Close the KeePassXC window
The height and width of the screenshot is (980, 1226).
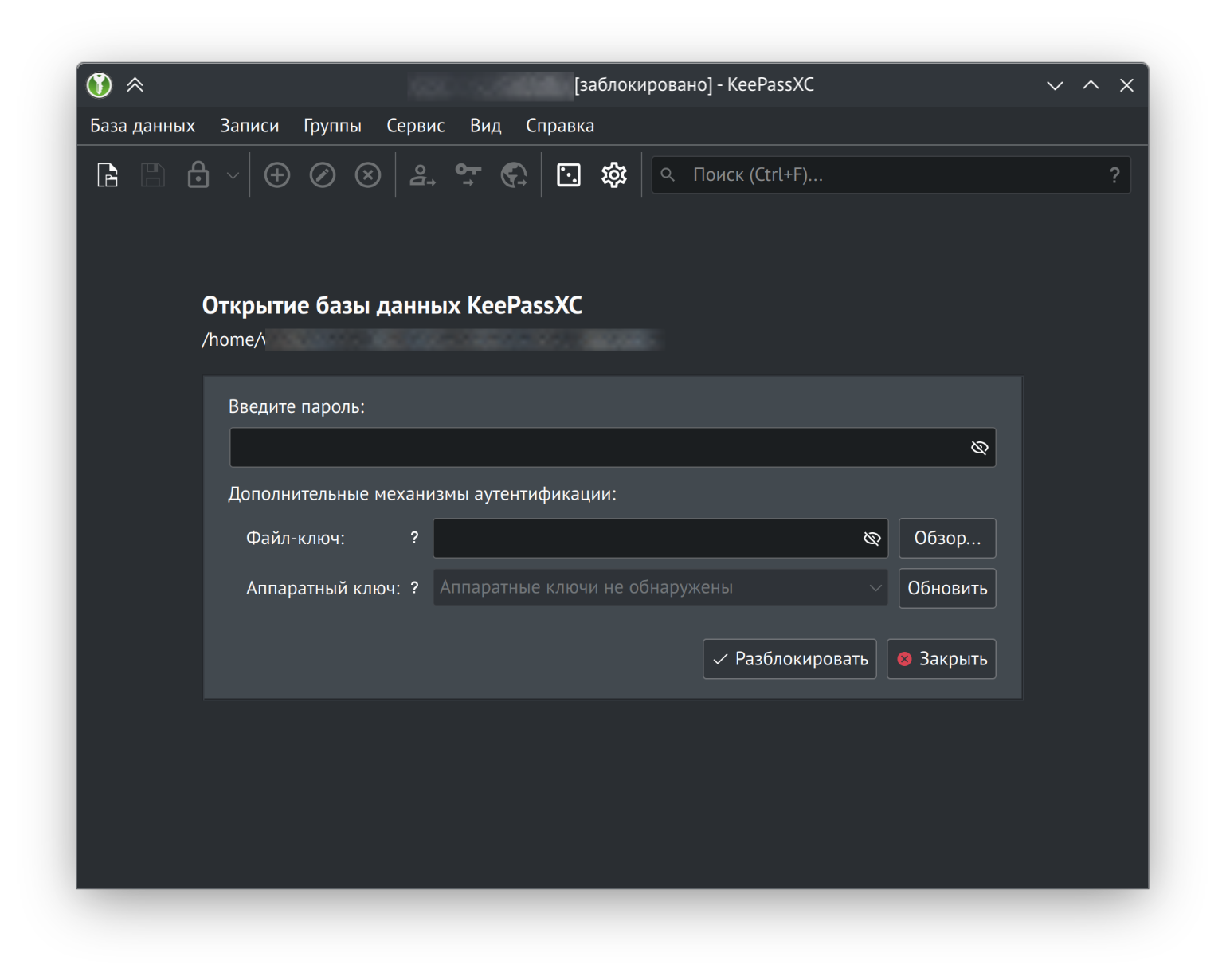[1126, 85]
